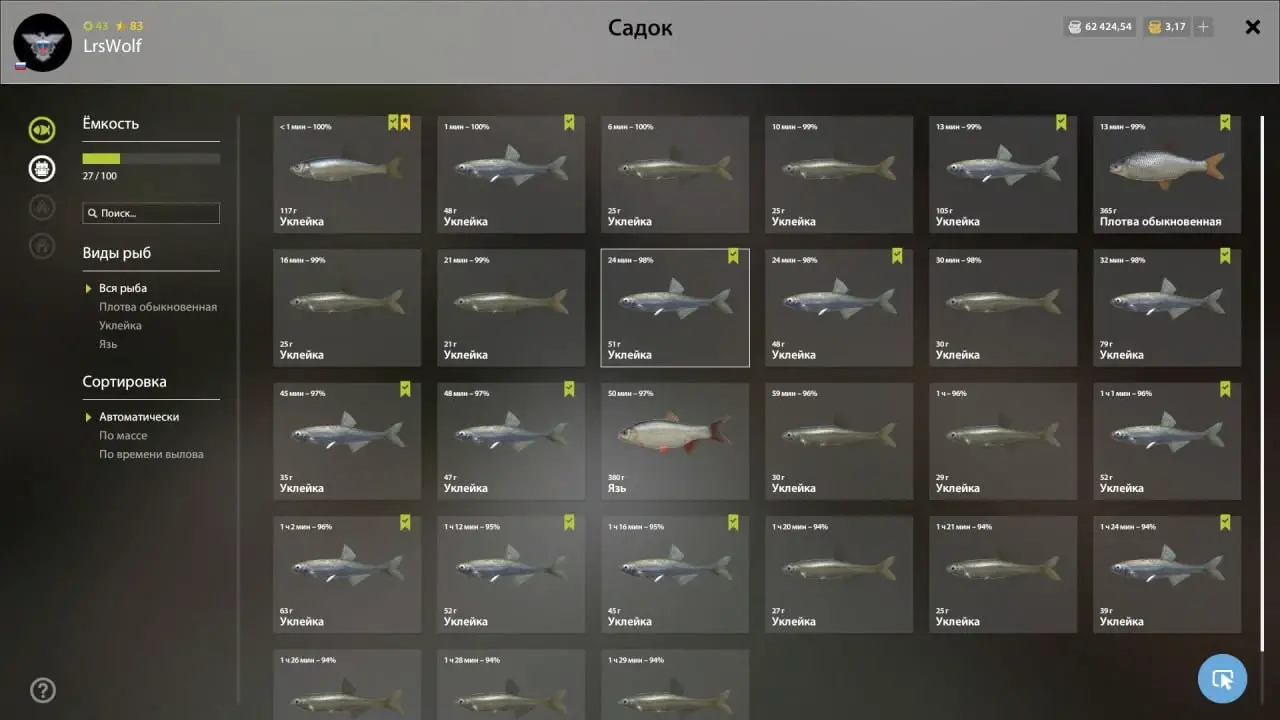Filter fish by Плотва обыкновенная

[x=158, y=307]
